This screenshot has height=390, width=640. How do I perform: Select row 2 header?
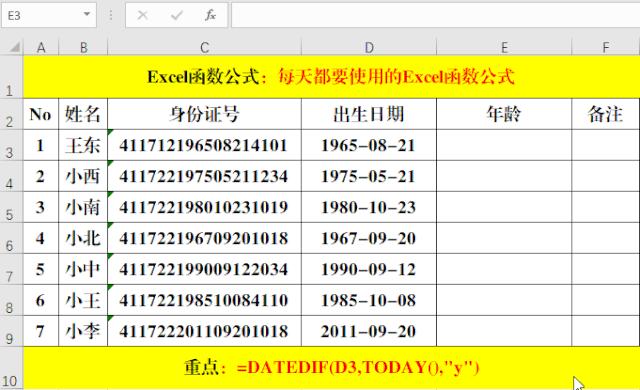click(11, 114)
